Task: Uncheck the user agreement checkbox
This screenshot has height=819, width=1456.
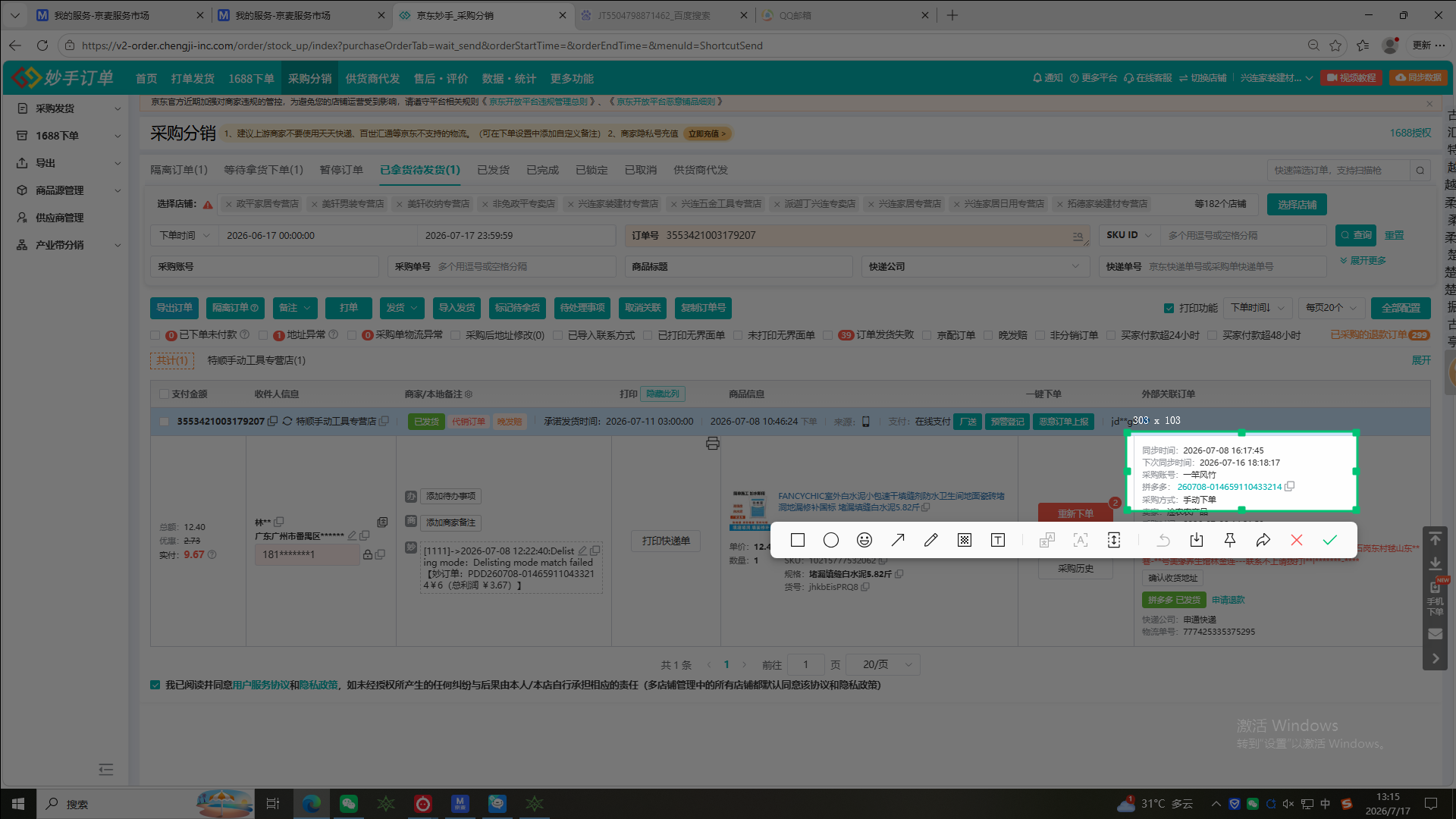Action: click(155, 685)
